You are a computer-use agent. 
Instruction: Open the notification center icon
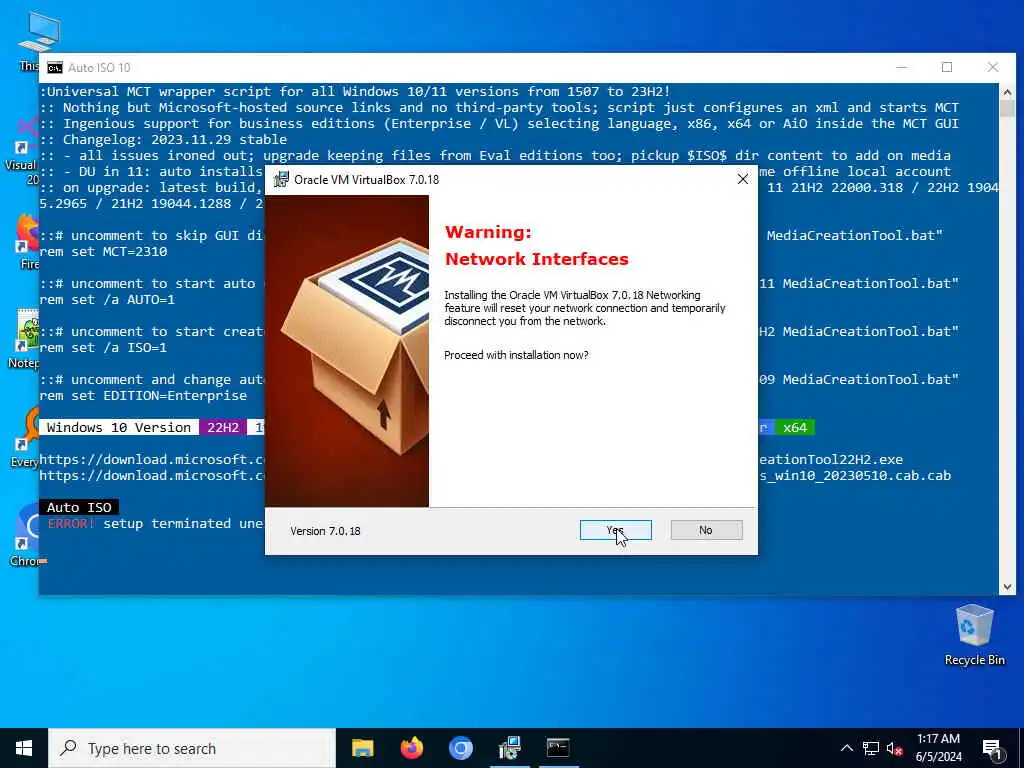point(992,748)
